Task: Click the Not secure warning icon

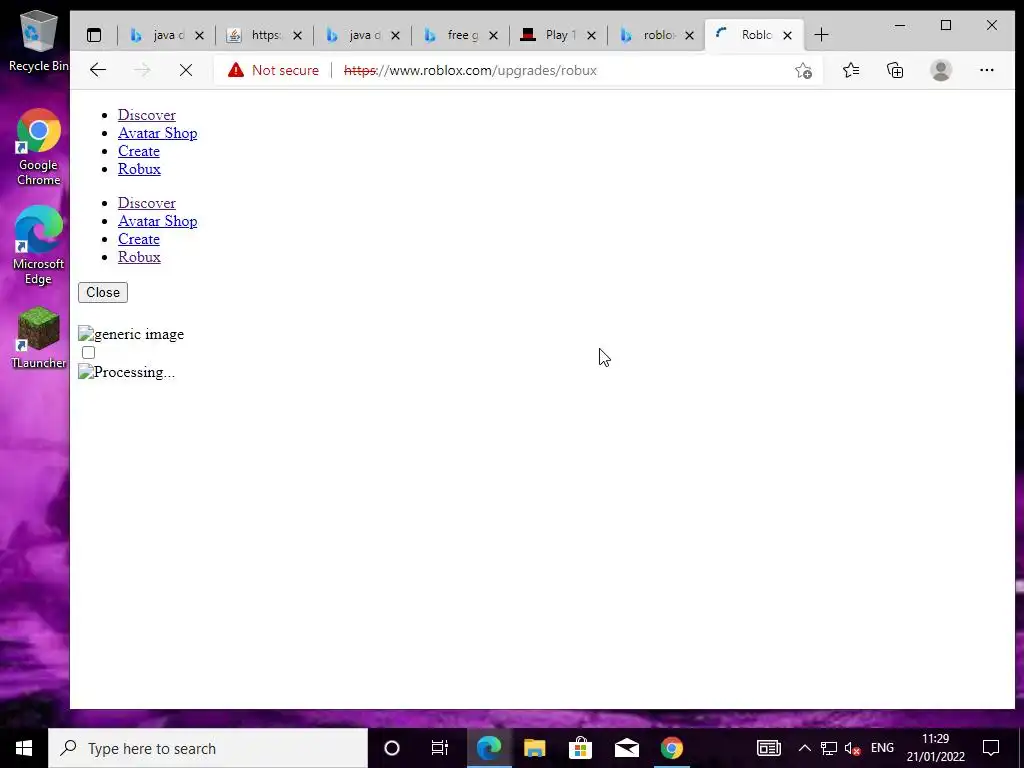Action: (x=236, y=70)
